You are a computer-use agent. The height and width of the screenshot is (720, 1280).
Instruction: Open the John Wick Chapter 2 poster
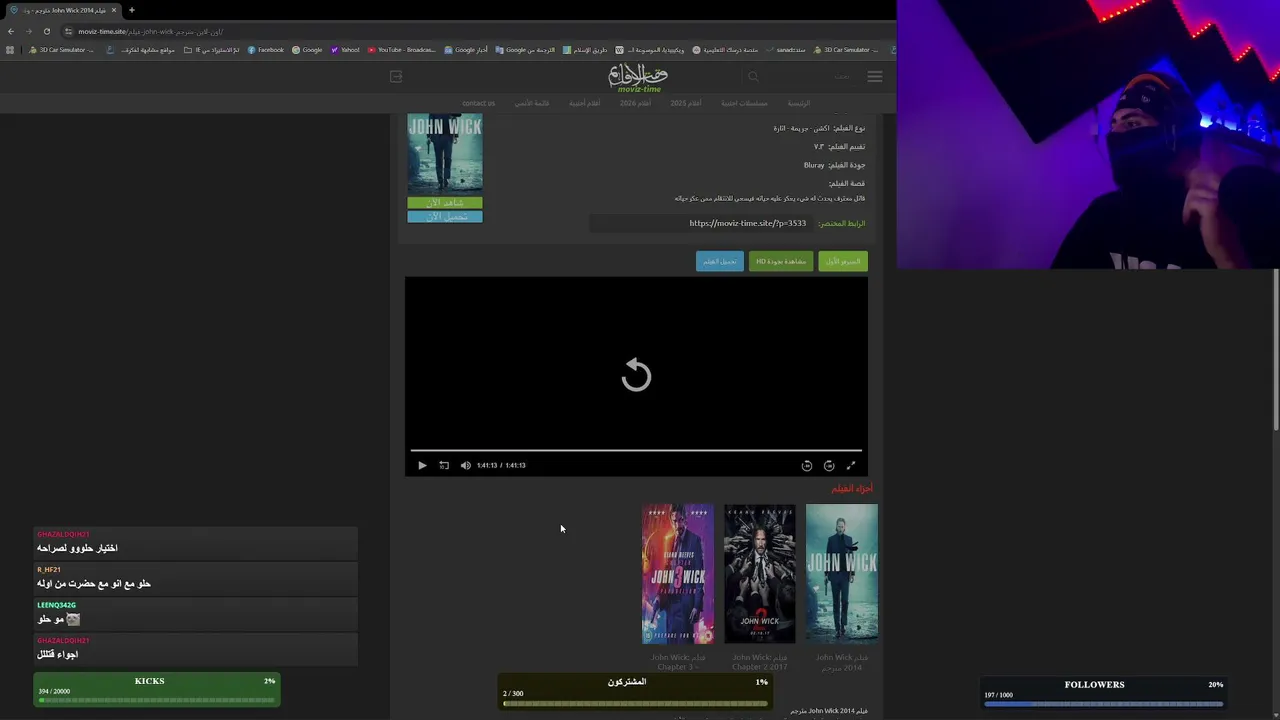click(760, 574)
